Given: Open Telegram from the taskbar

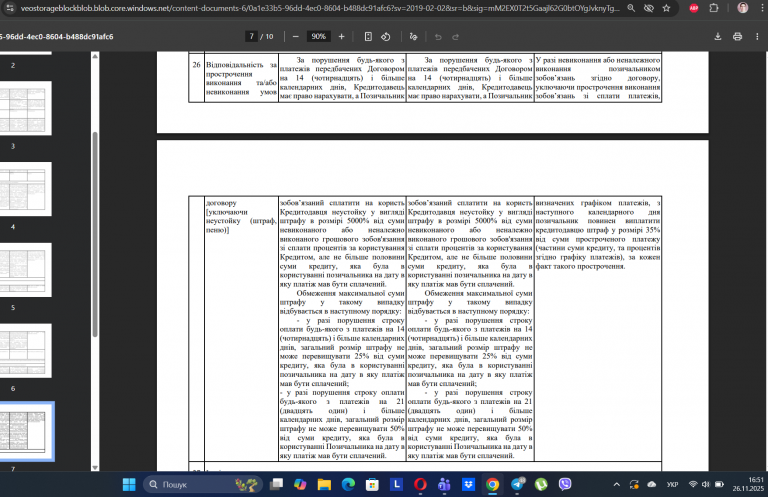Looking at the screenshot, I should point(517,484).
